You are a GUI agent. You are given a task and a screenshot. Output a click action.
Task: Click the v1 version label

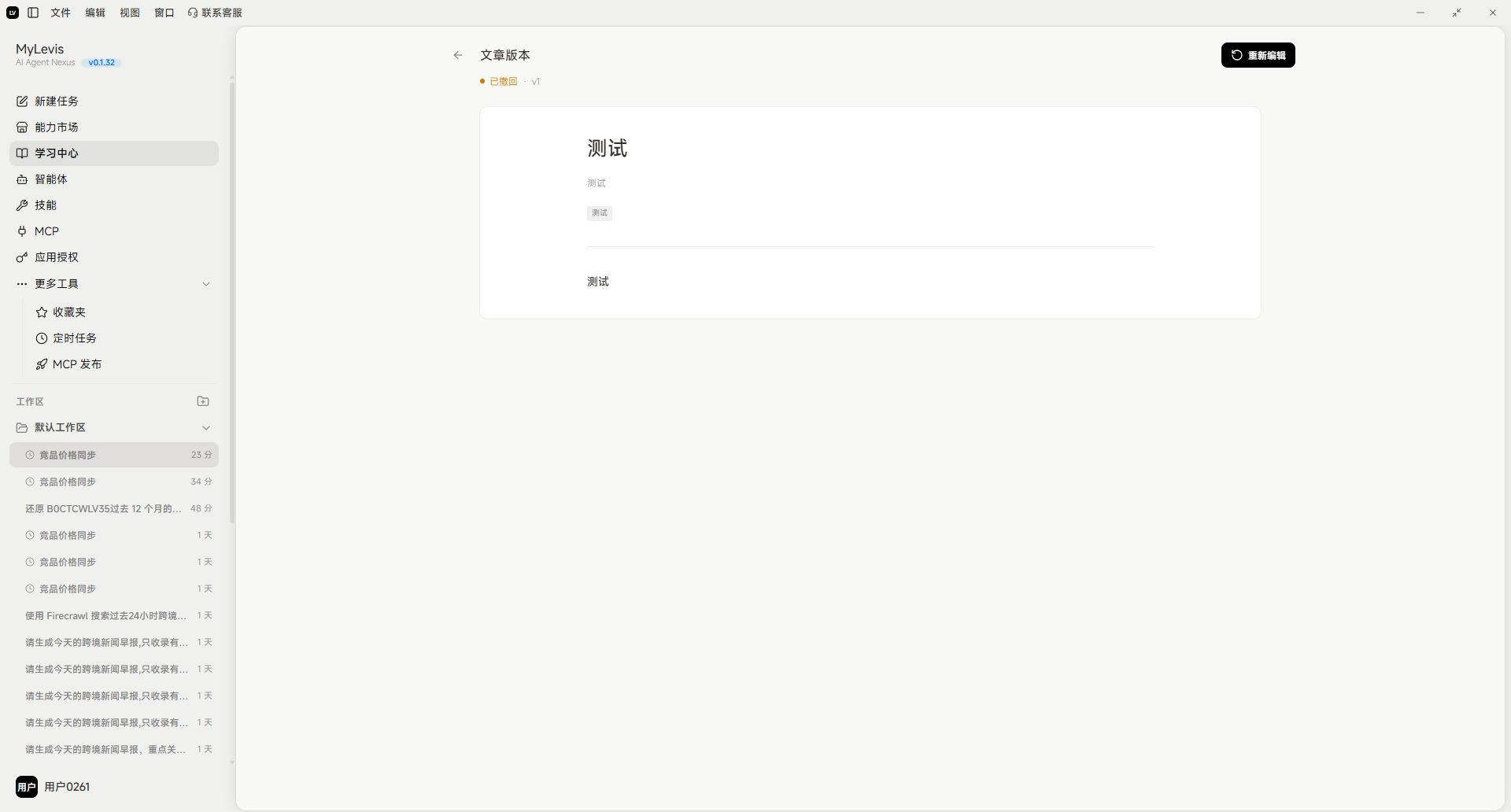point(536,82)
